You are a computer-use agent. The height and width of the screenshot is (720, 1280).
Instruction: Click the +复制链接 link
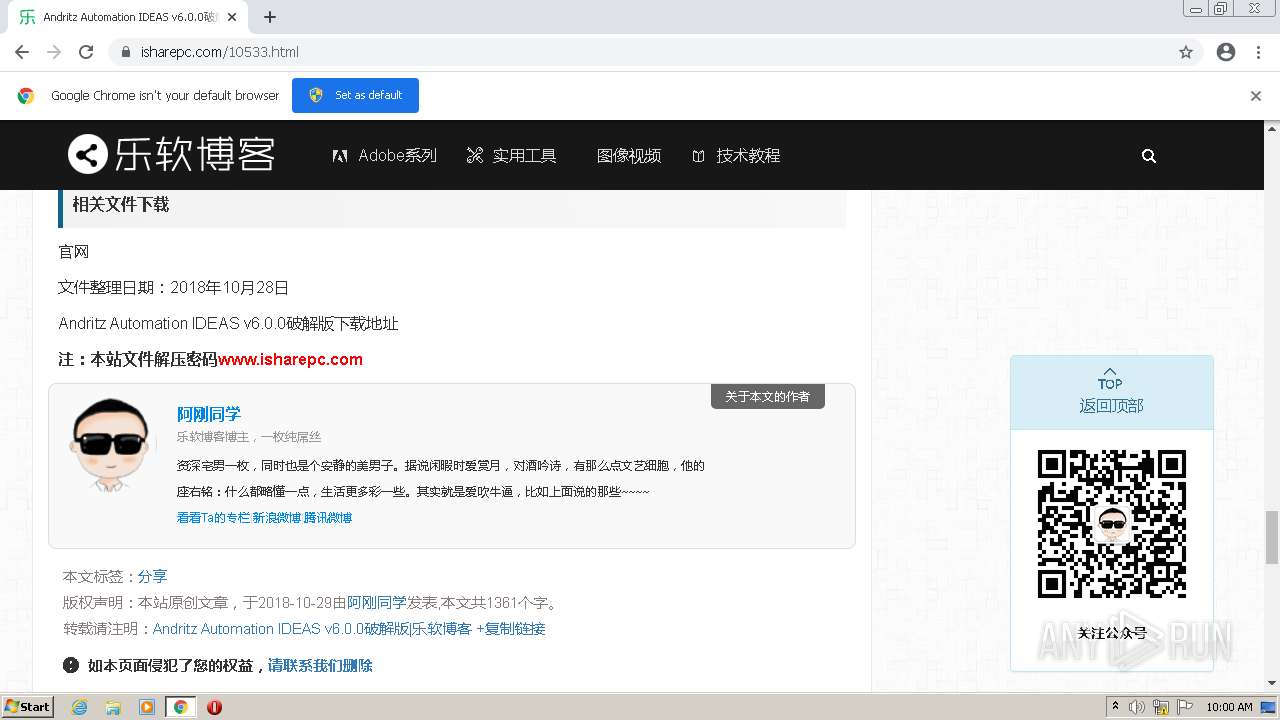pos(511,629)
